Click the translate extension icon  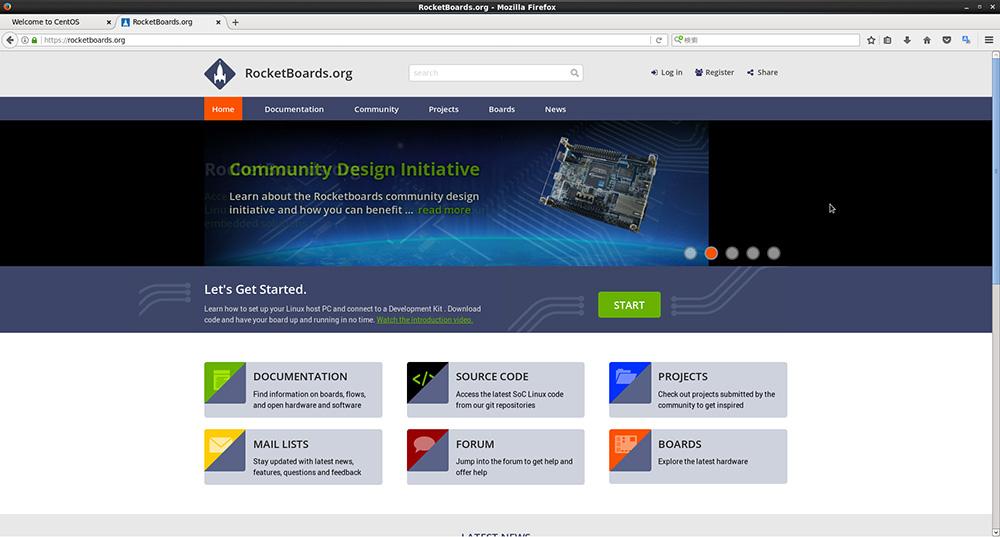coord(966,40)
